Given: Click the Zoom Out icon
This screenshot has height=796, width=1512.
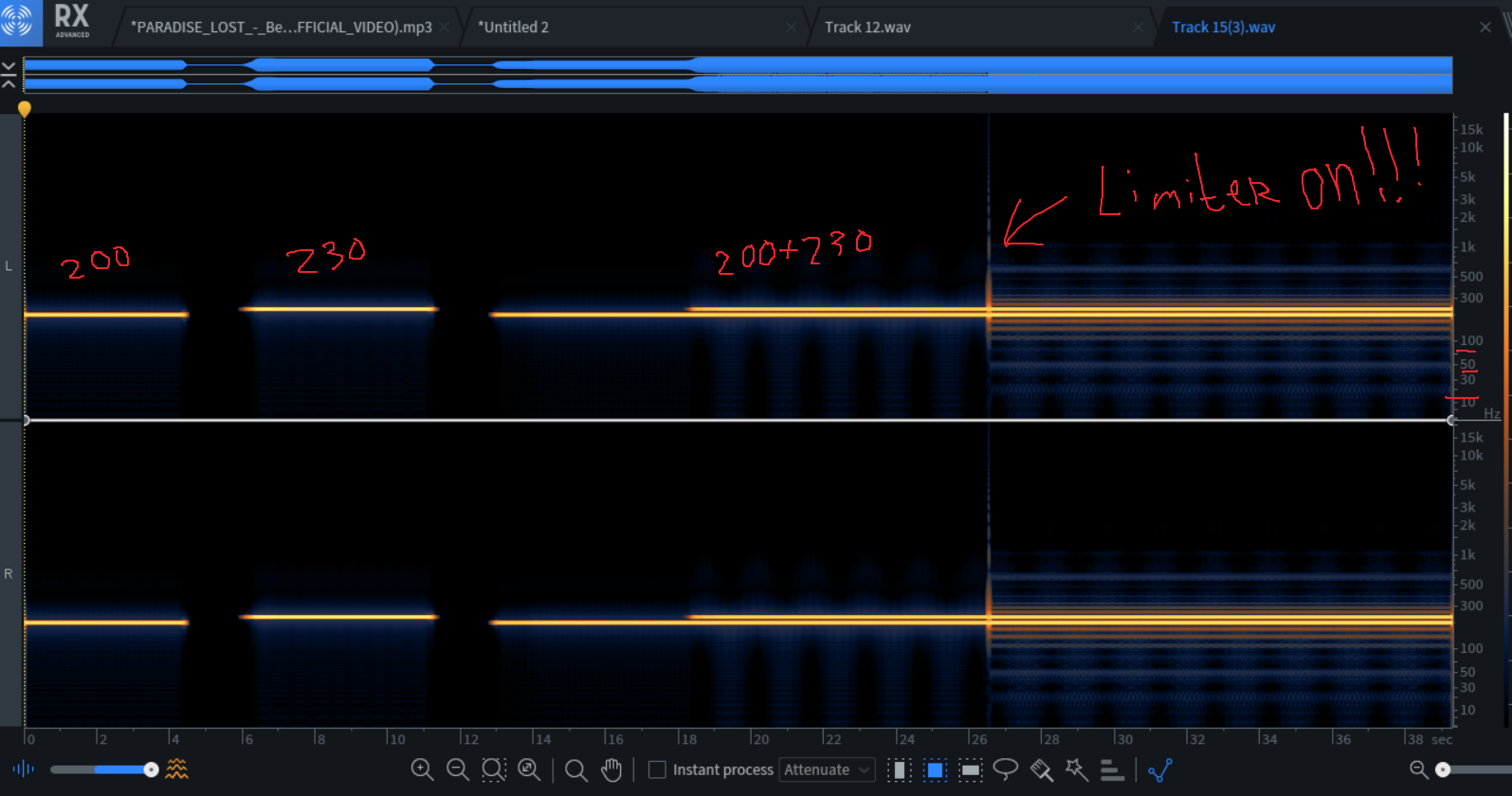Looking at the screenshot, I should coord(458,769).
